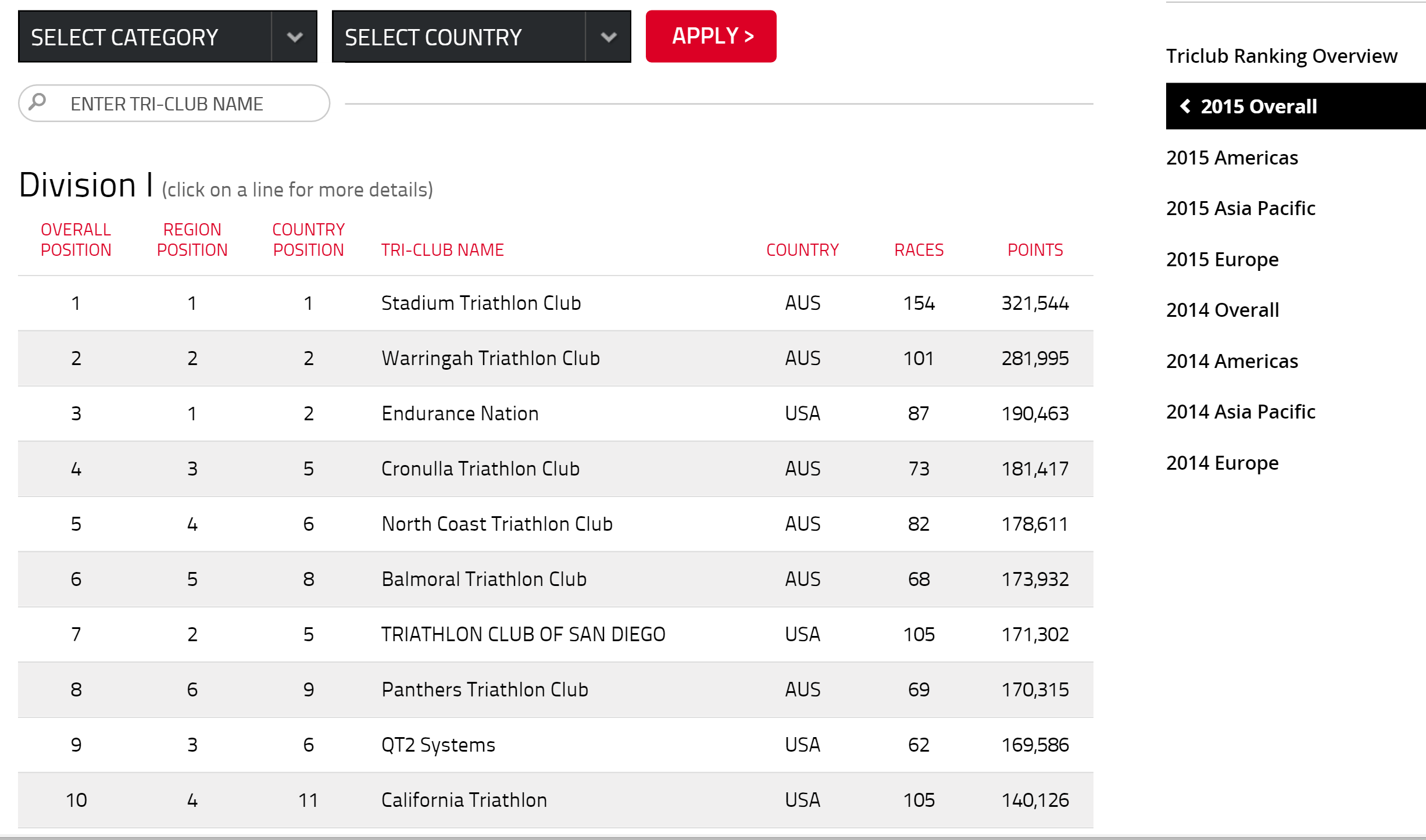Open the Select Category combo box

pos(167,37)
